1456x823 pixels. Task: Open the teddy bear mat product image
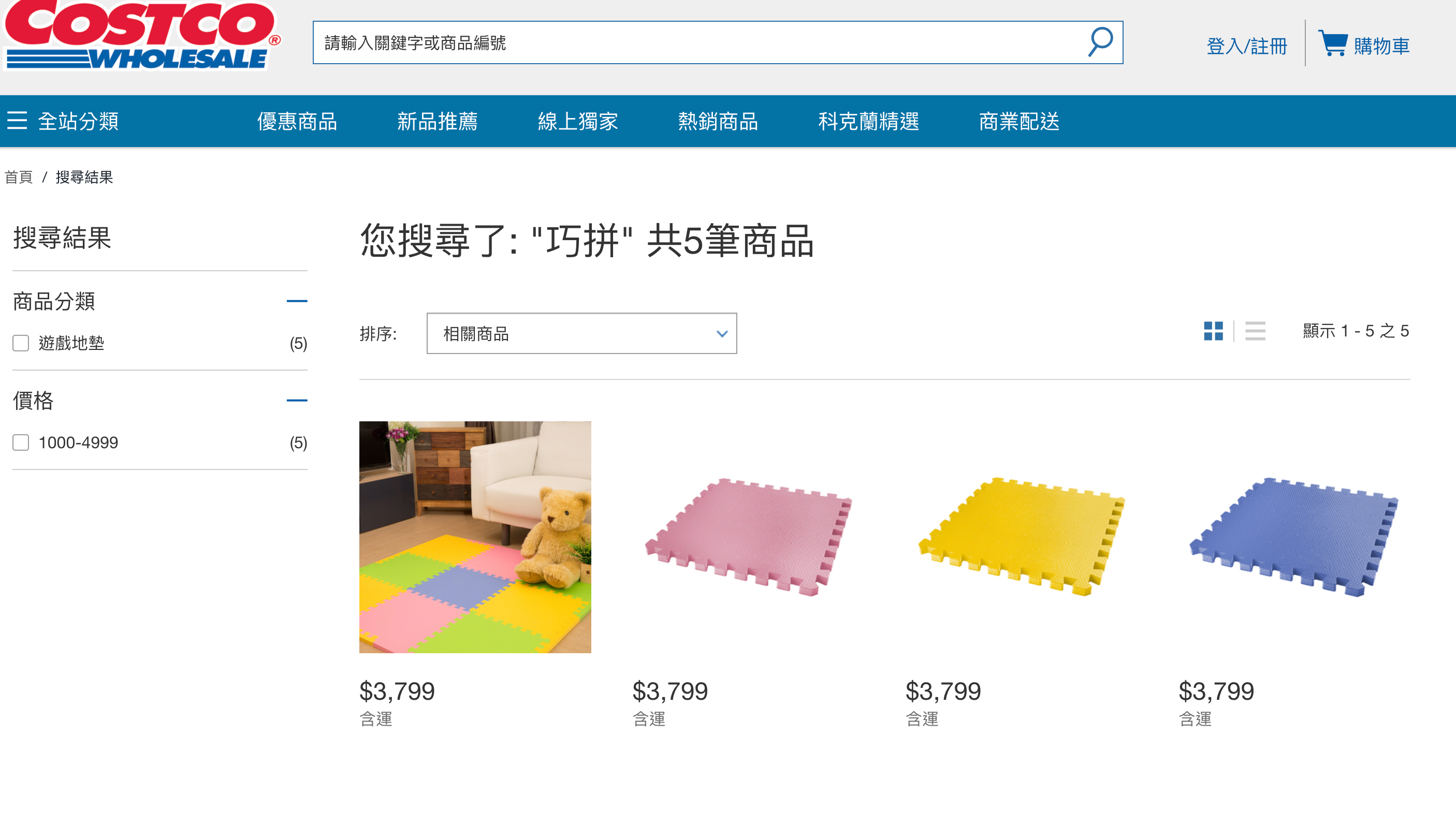[x=475, y=536]
